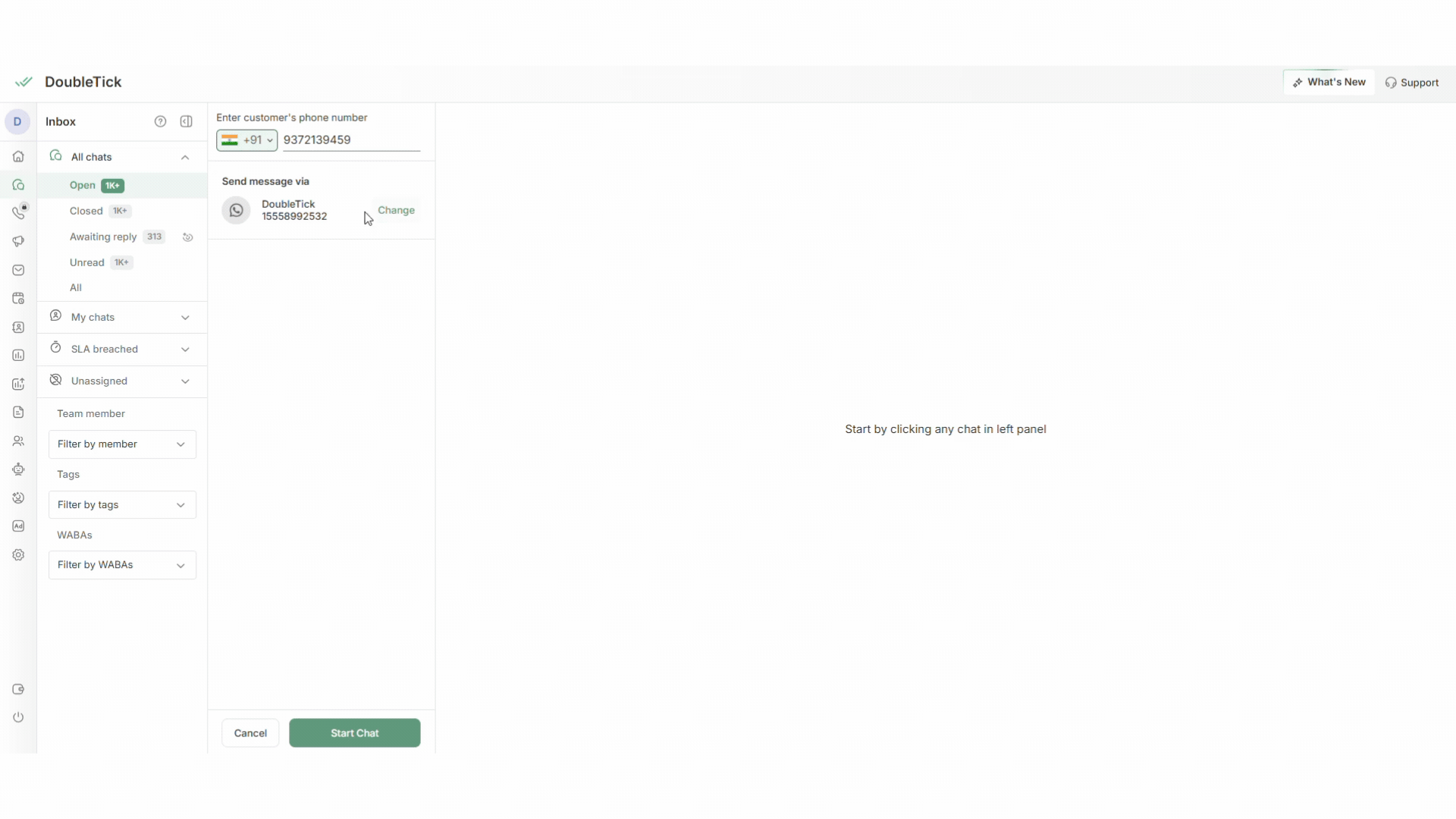1456x819 pixels.
Task: Select the Unread chats filter
Action: tap(86, 263)
